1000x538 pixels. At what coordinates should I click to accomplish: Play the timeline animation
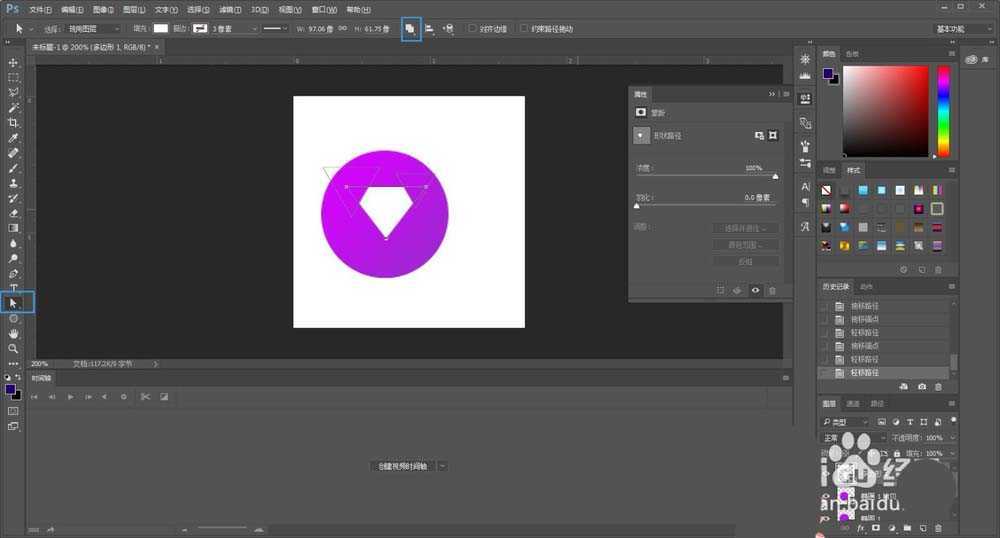click(70, 397)
